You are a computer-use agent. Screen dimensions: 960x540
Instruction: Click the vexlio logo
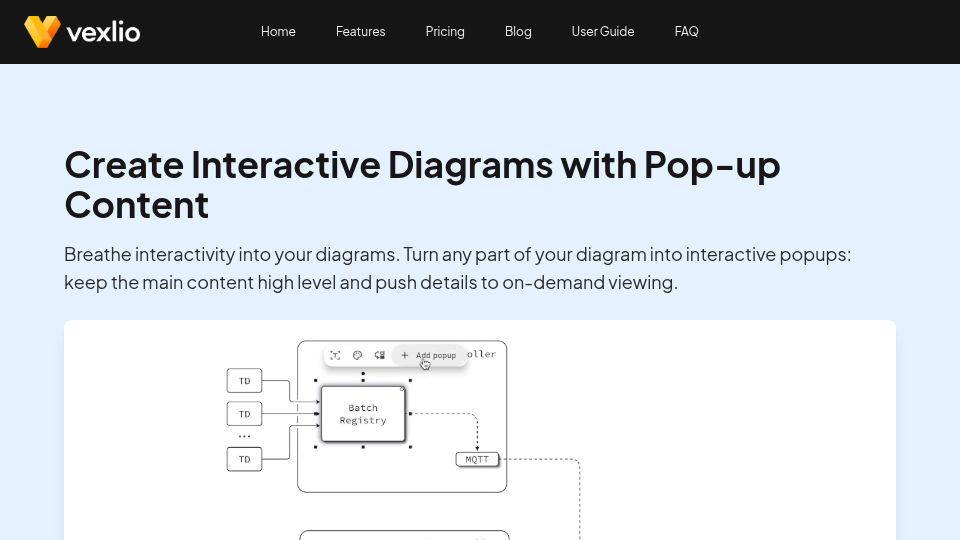tap(82, 32)
